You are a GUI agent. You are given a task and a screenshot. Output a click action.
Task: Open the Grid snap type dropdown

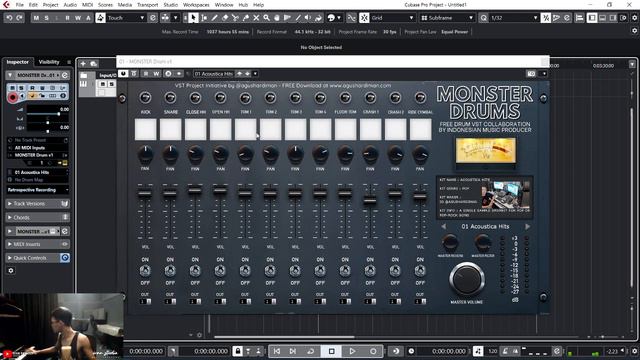tap(393, 18)
